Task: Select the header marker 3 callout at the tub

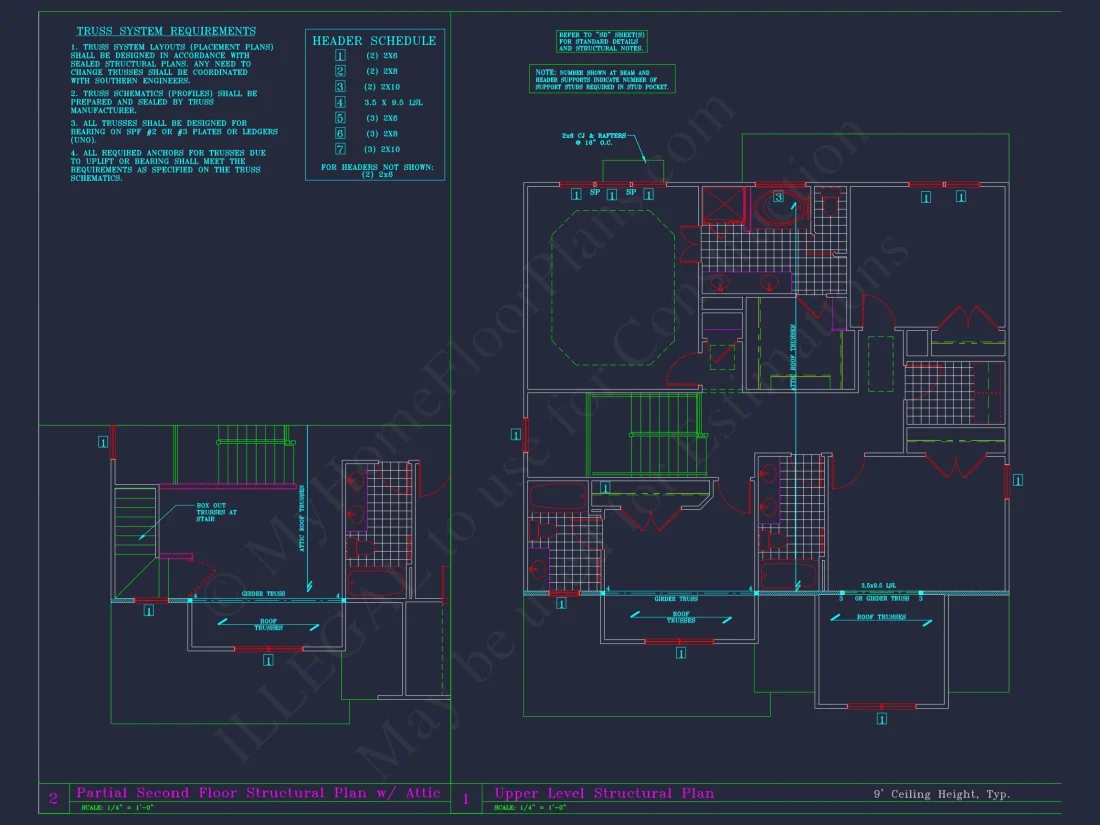Action: [x=779, y=197]
